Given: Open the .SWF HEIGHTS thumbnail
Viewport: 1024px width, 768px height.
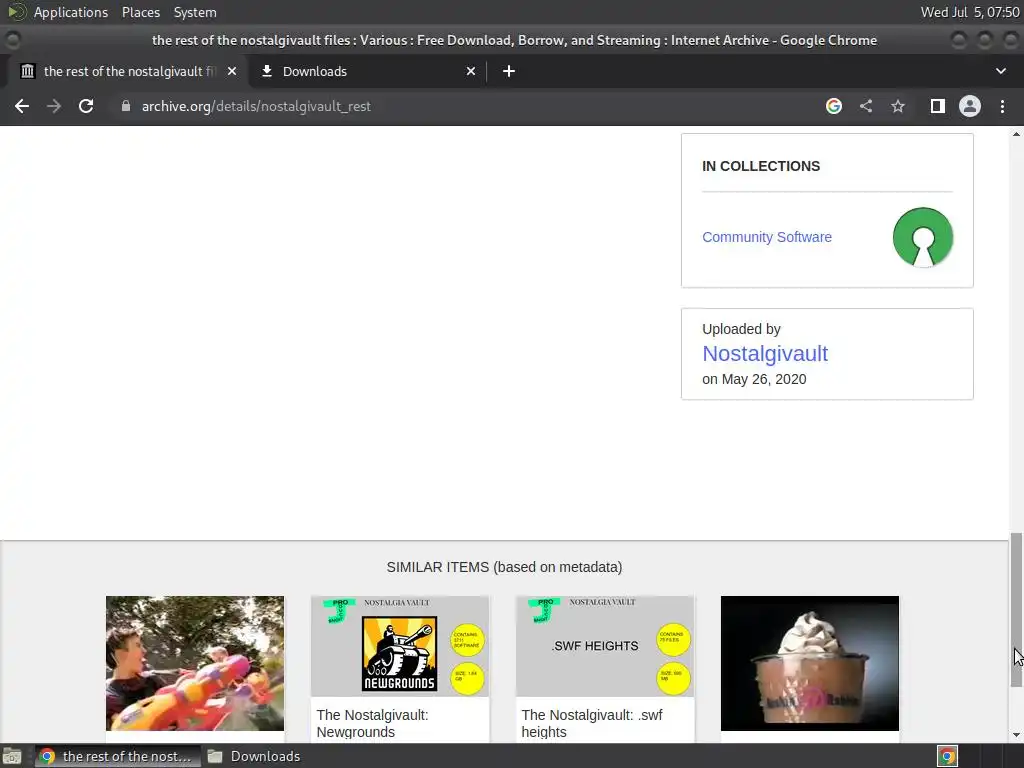Looking at the screenshot, I should [605, 646].
